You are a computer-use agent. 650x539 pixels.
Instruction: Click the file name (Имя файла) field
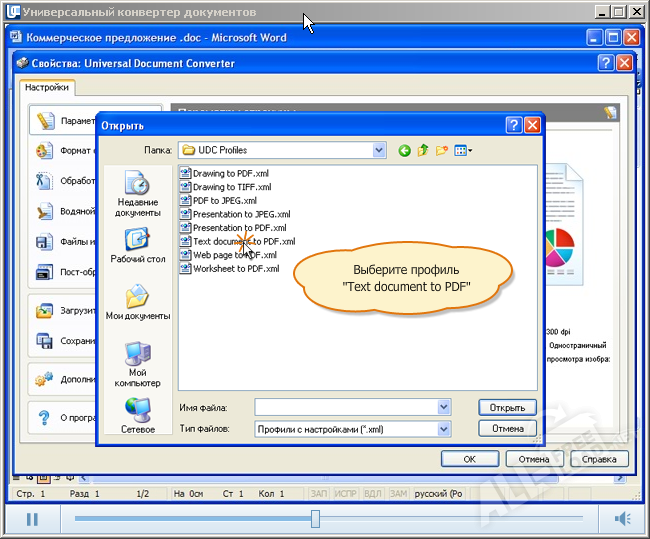pos(345,407)
